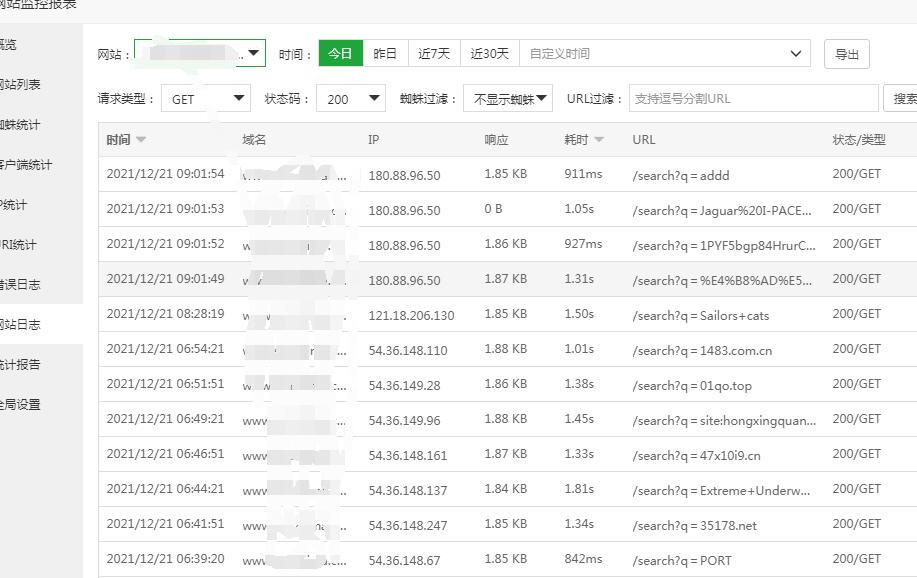Image resolution: width=917 pixels, height=578 pixels.
Task: Select the 今日 time range tab
Action: [x=340, y=53]
